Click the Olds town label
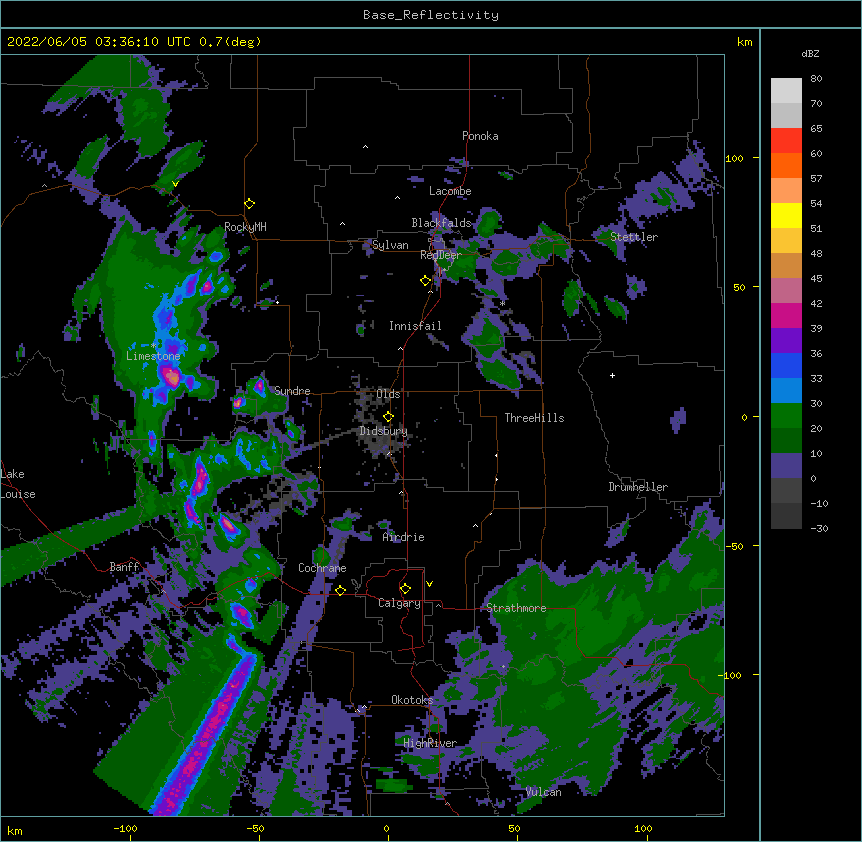 point(388,394)
